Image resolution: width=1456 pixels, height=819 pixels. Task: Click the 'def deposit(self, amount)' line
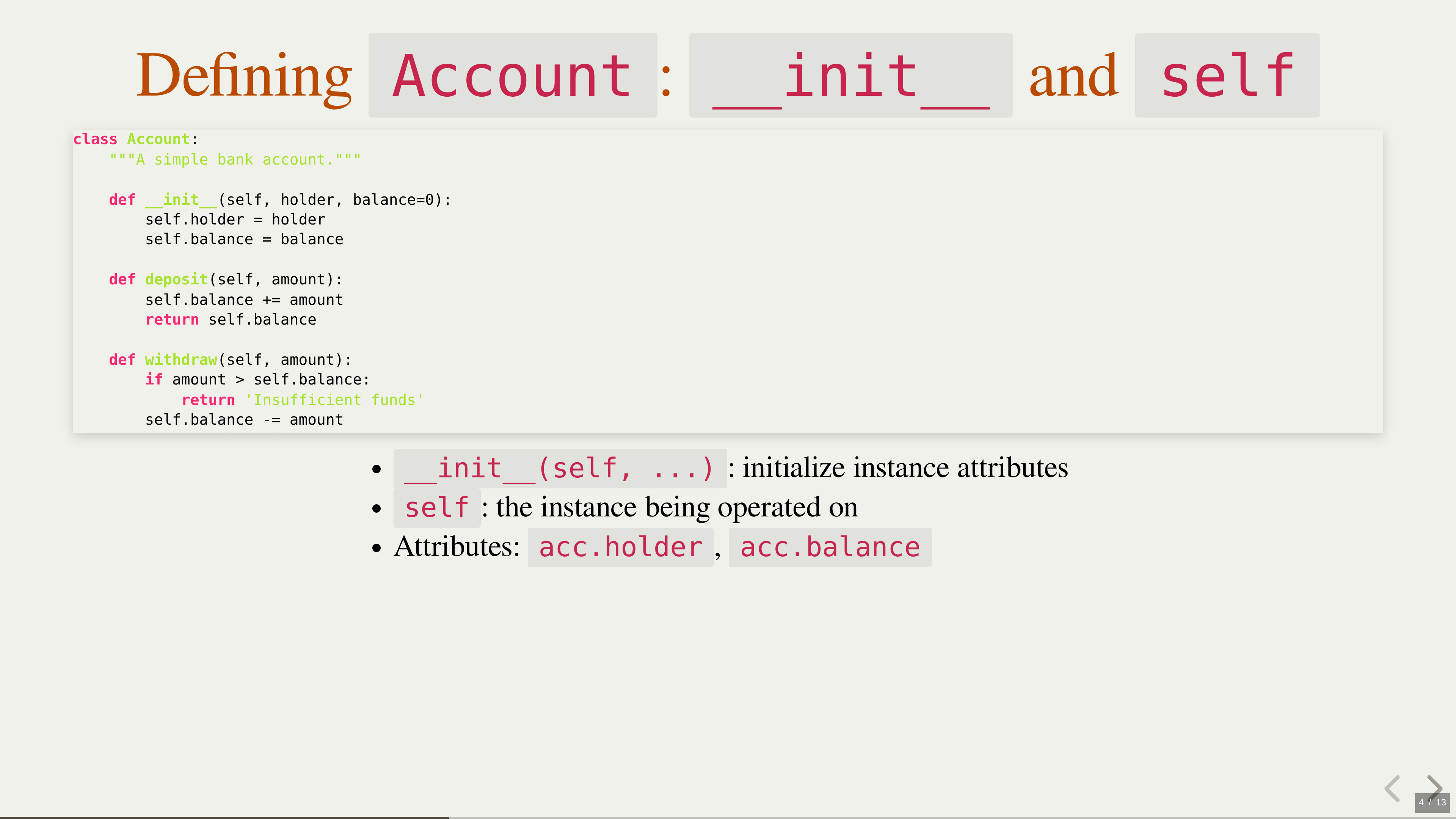pyautogui.click(x=225, y=279)
